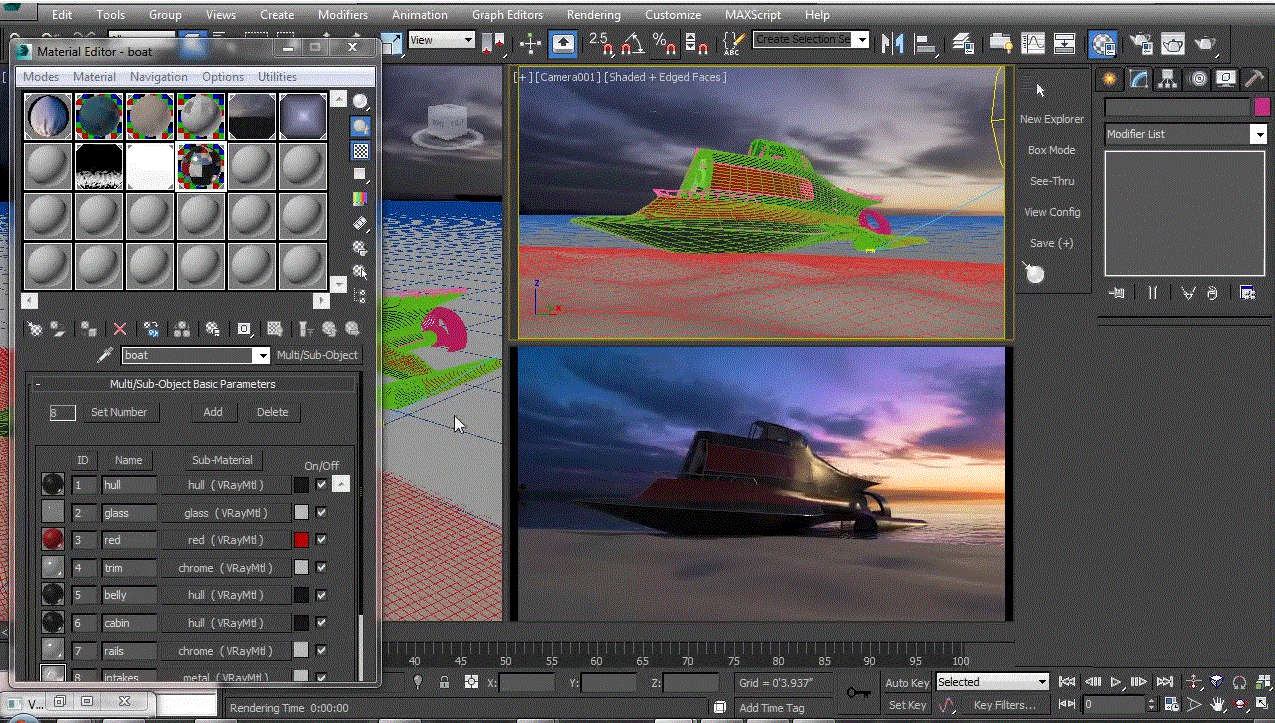Click the Pan View hand icon
The image size is (1275, 723).
1219,705
